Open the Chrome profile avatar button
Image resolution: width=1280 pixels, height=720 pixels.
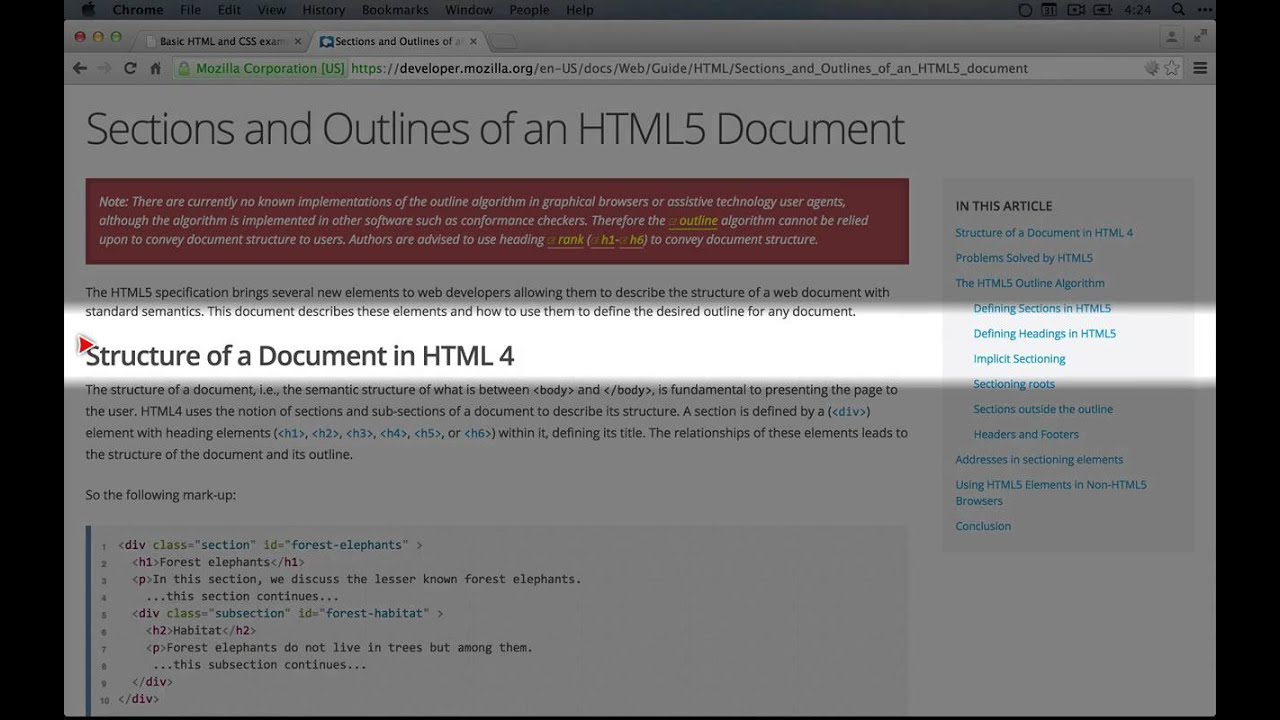pyautogui.click(x=1171, y=37)
